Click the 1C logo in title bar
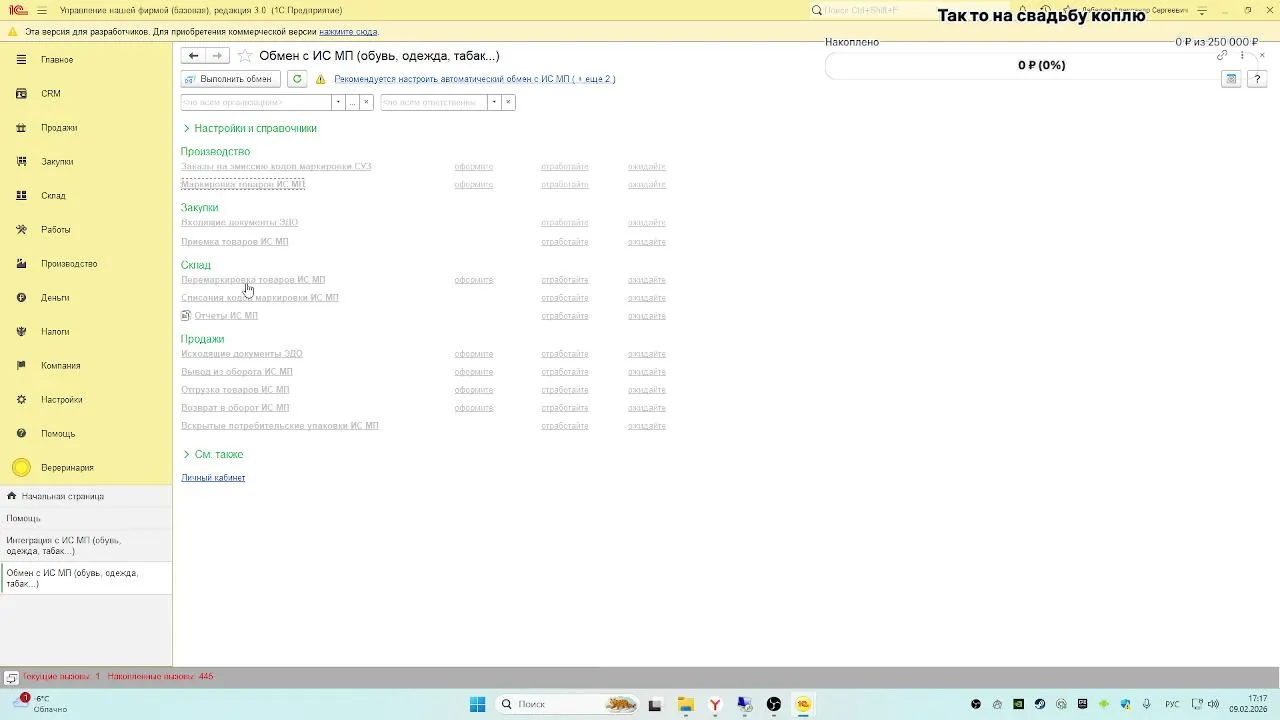Viewport: 1280px width, 720px height. 17,11
